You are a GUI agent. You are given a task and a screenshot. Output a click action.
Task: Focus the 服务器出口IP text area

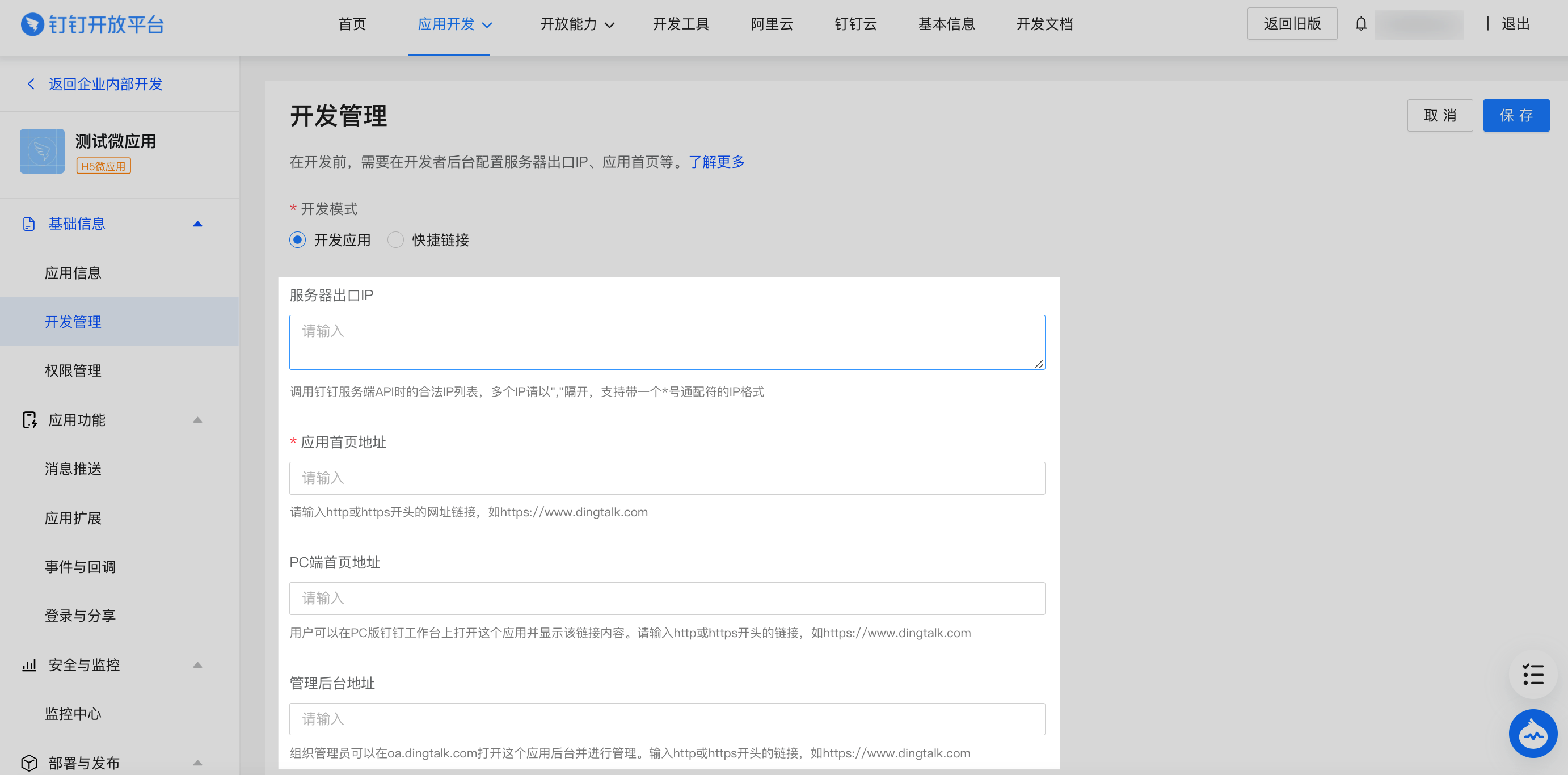[667, 342]
